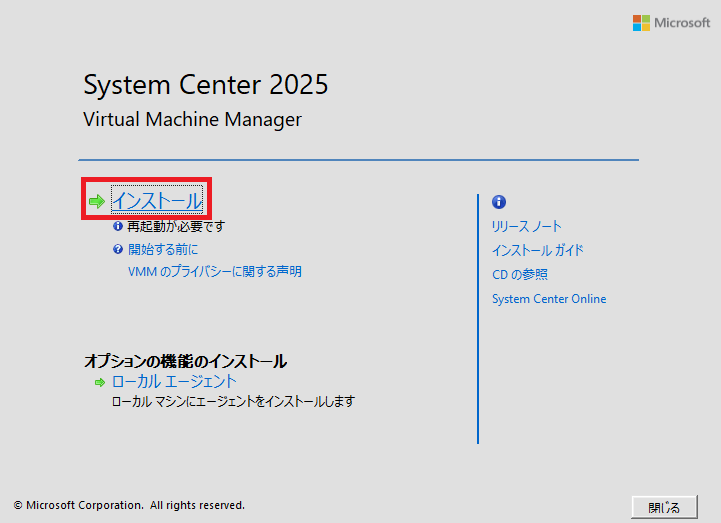Screen dimensions: 721x523
Task: Click the 再起動が必要です text
Action: click(176, 226)
